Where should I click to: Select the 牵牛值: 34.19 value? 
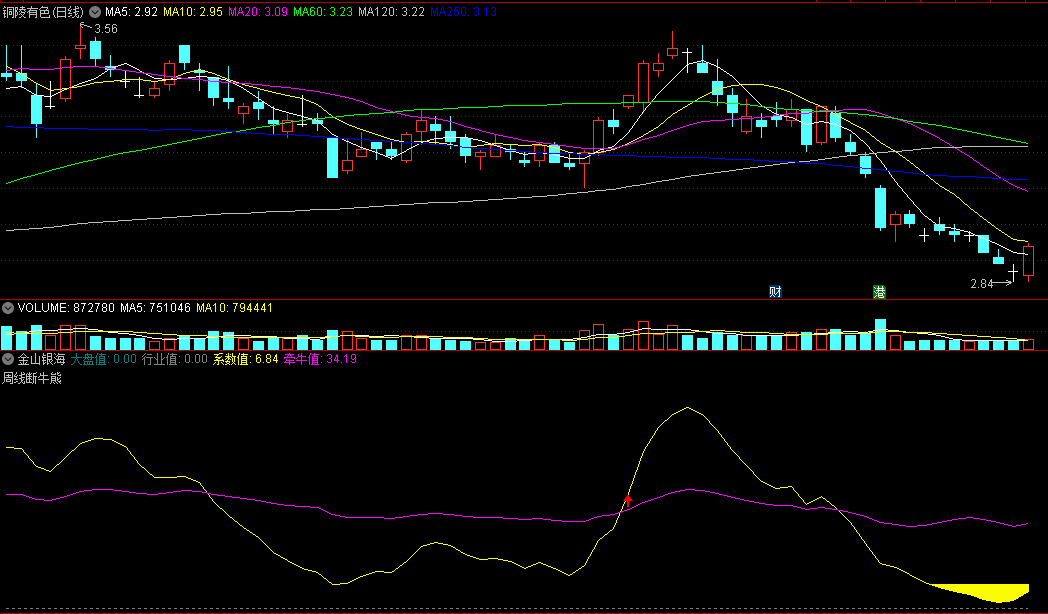click(x=320, y=359)
